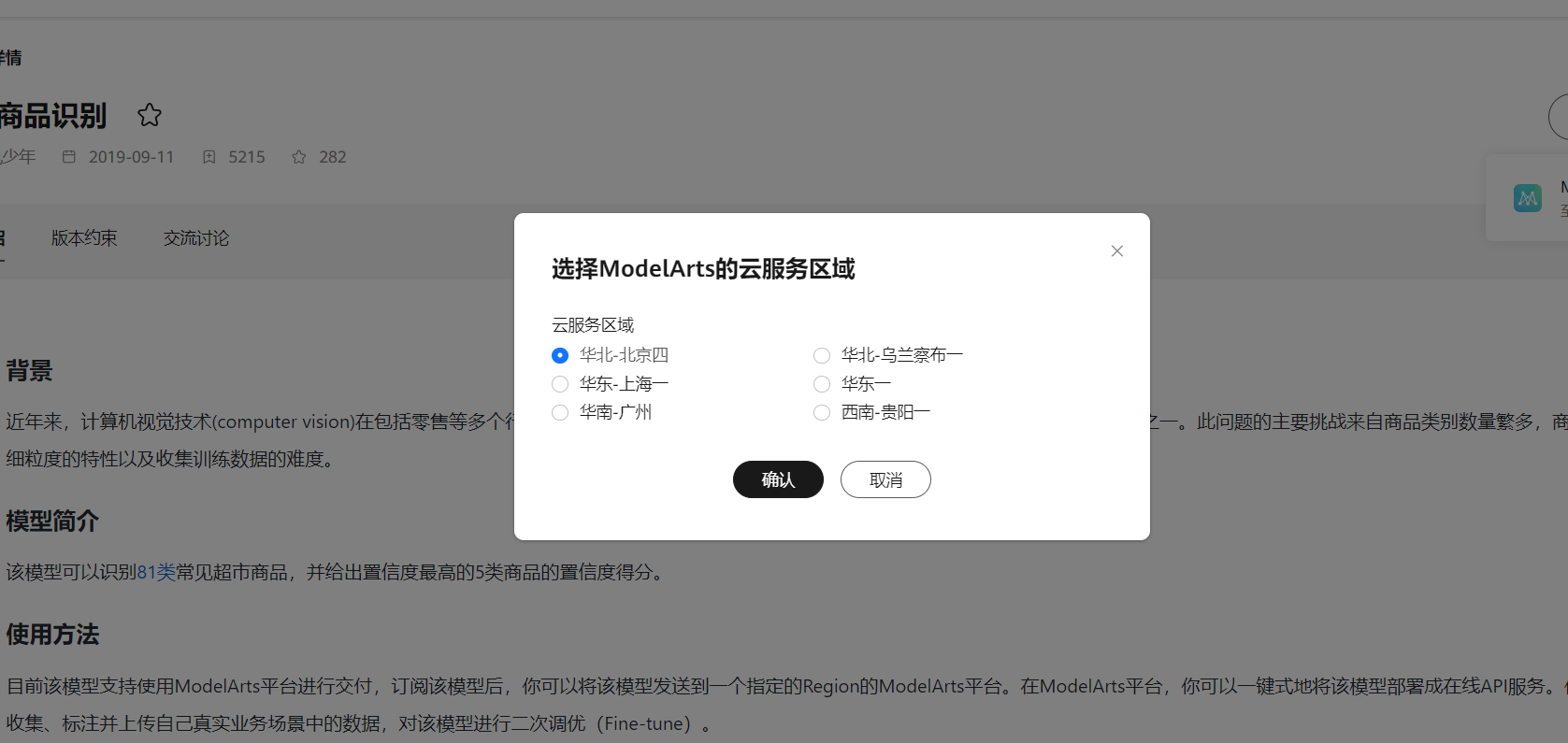Open the 版本约束 tab
This screenshot has width=1568, height=743.
(84, 238)
